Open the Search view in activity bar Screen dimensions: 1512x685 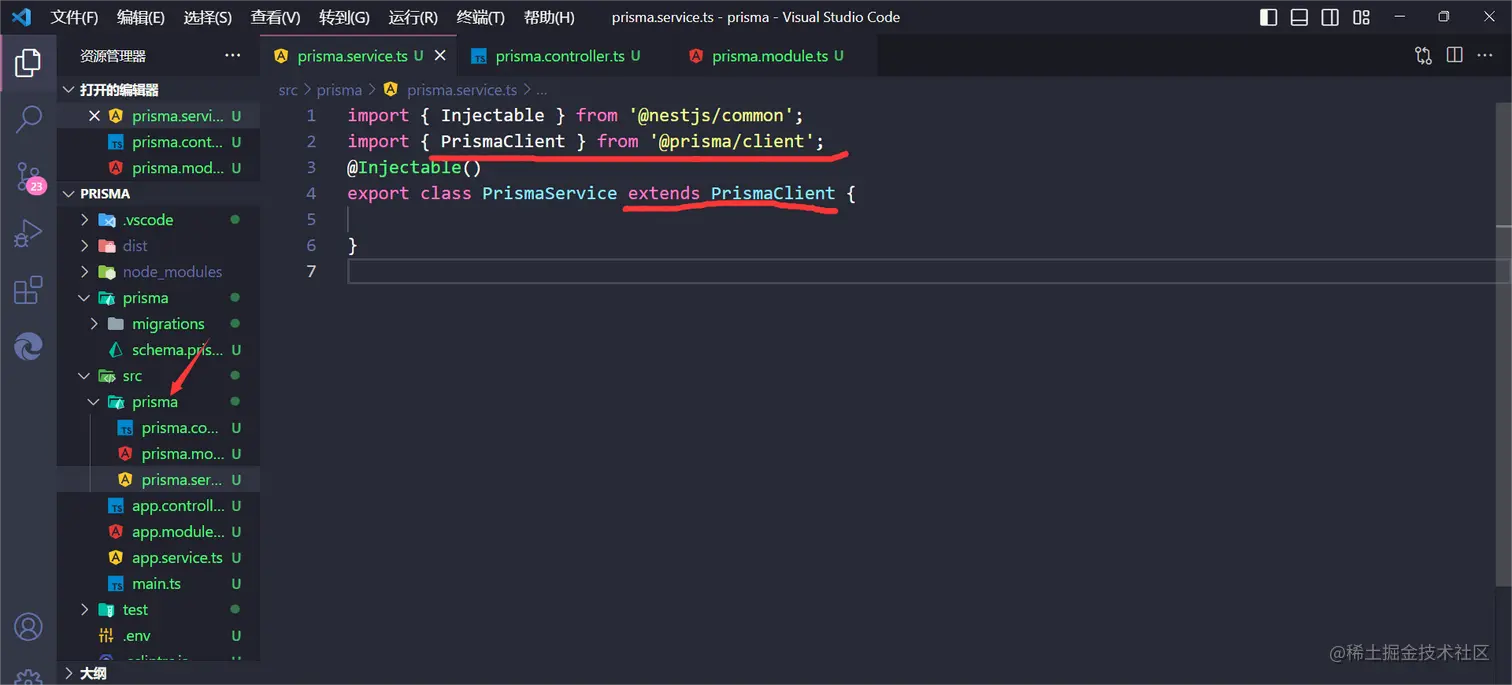coord(28,119)
